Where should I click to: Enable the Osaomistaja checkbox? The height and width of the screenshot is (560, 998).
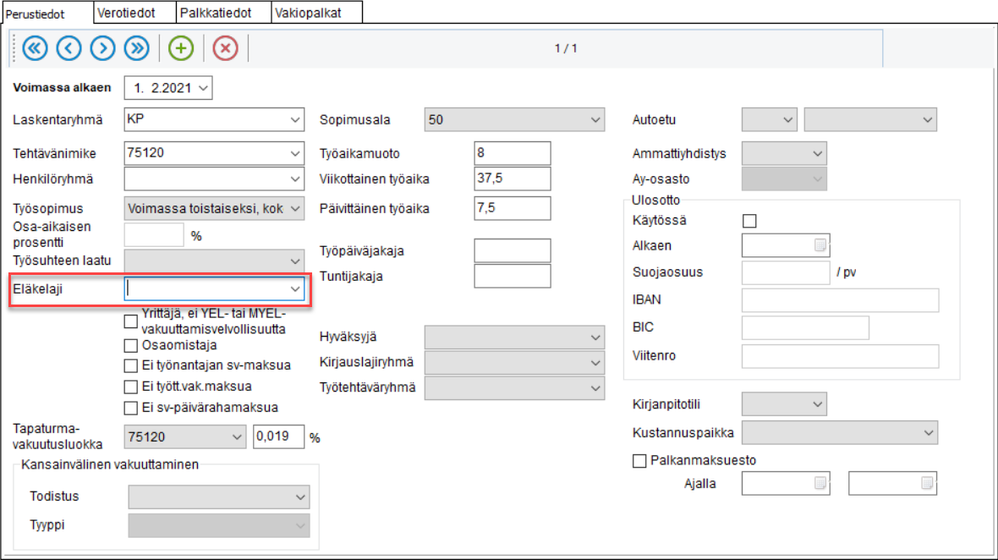tap(130, 346)
